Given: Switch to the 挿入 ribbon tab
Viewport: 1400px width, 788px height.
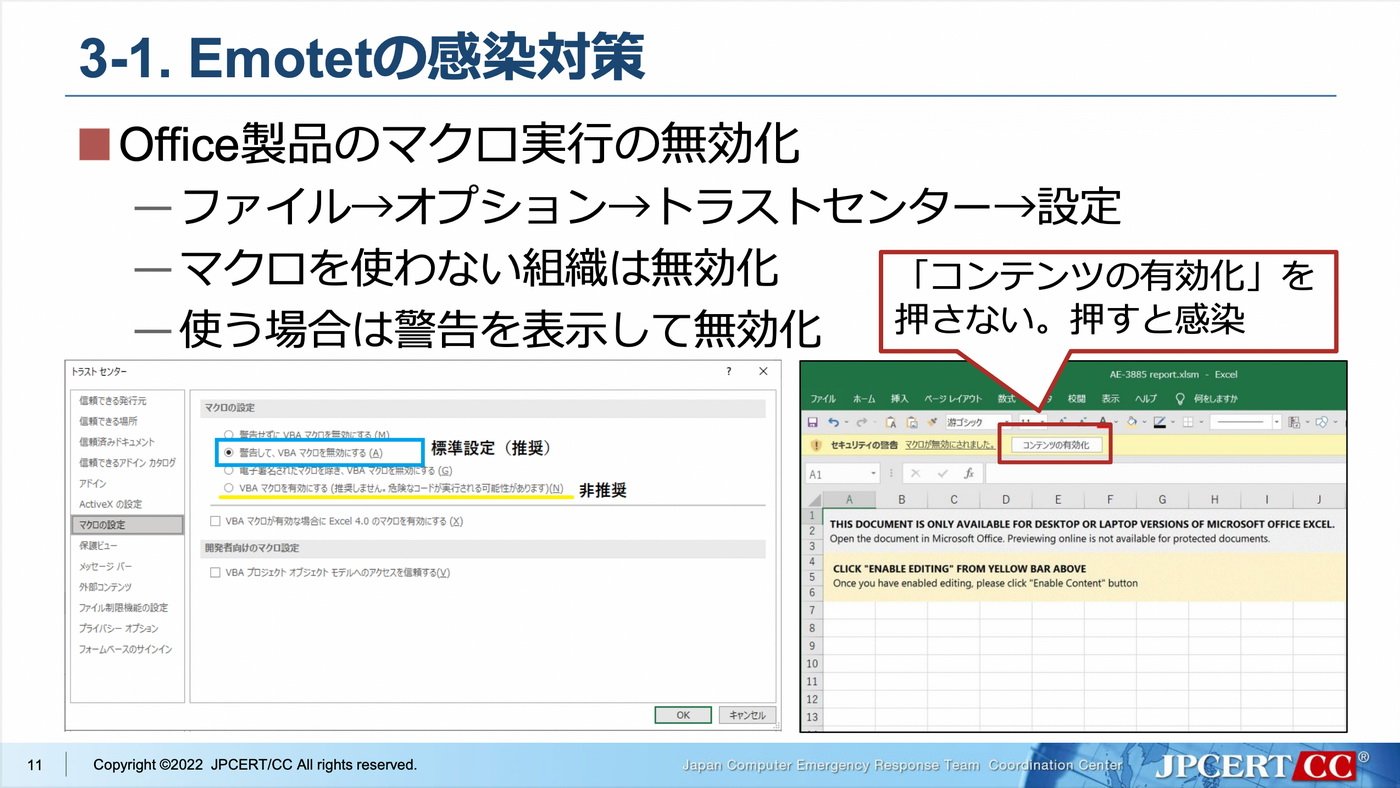Looking at the screenshot, I should [x=900, y=398].
